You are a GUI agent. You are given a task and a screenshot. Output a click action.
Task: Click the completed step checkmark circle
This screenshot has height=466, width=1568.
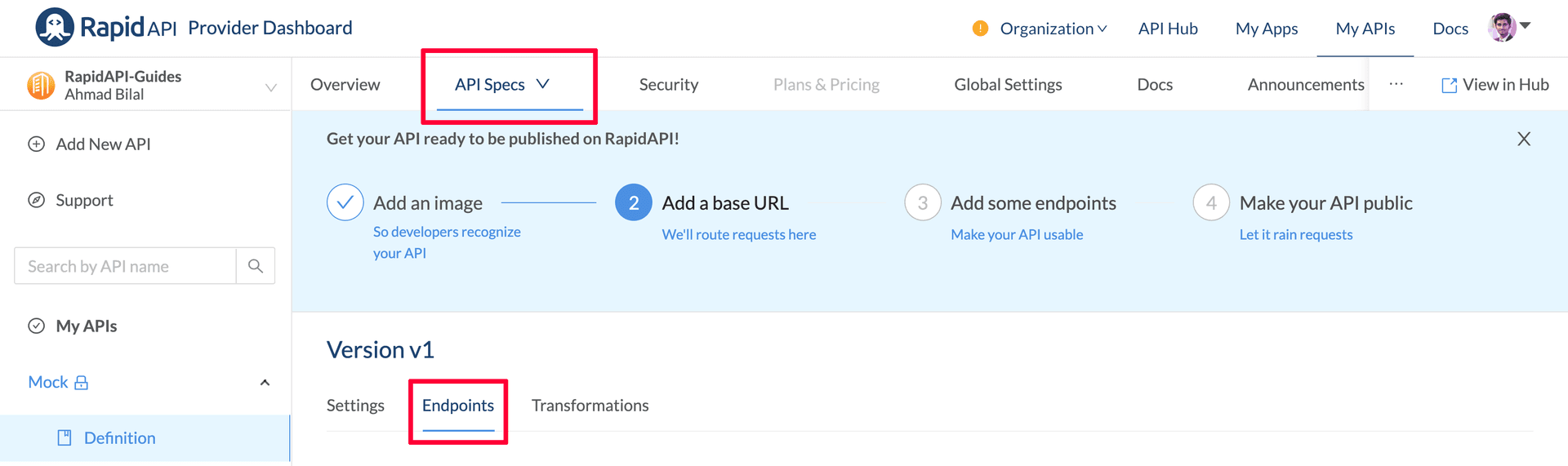tap(345, 202)
